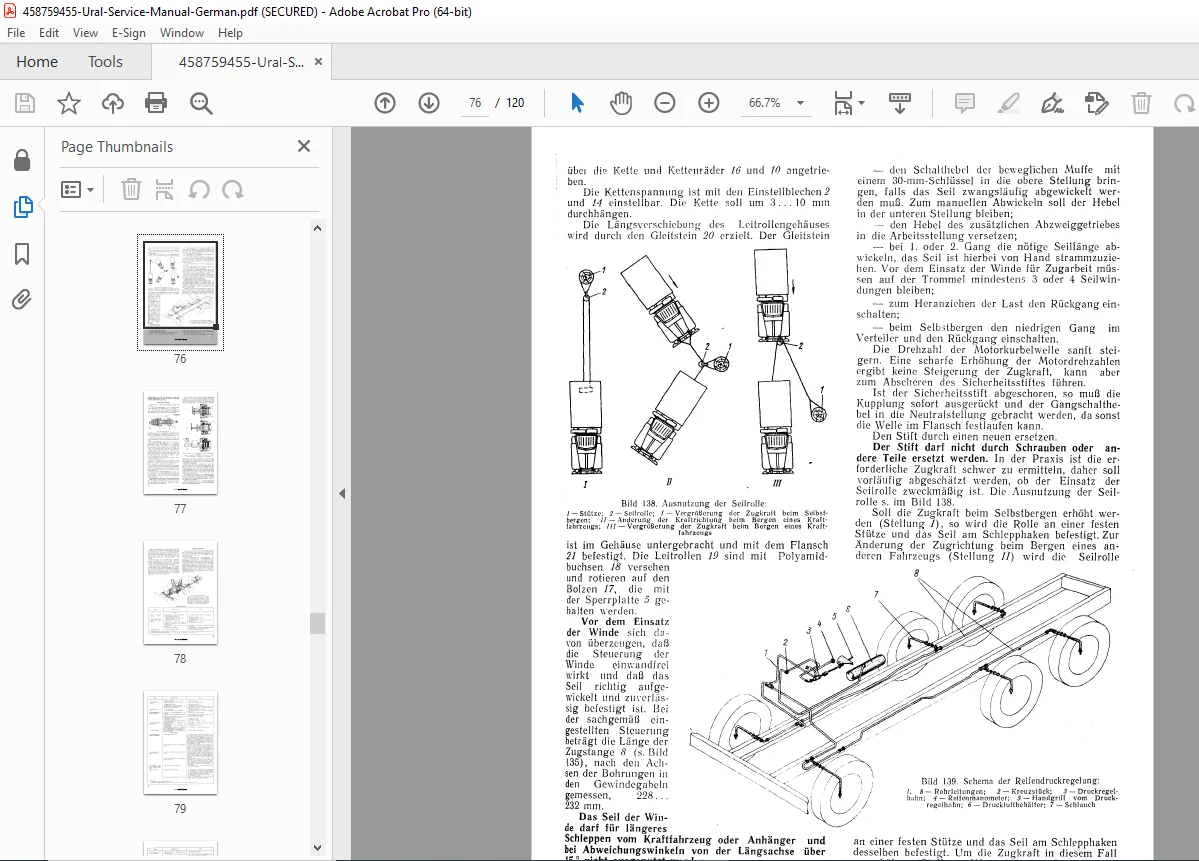
Task: Select page 78 thumbnail
Action: click(x=180, y=593)
